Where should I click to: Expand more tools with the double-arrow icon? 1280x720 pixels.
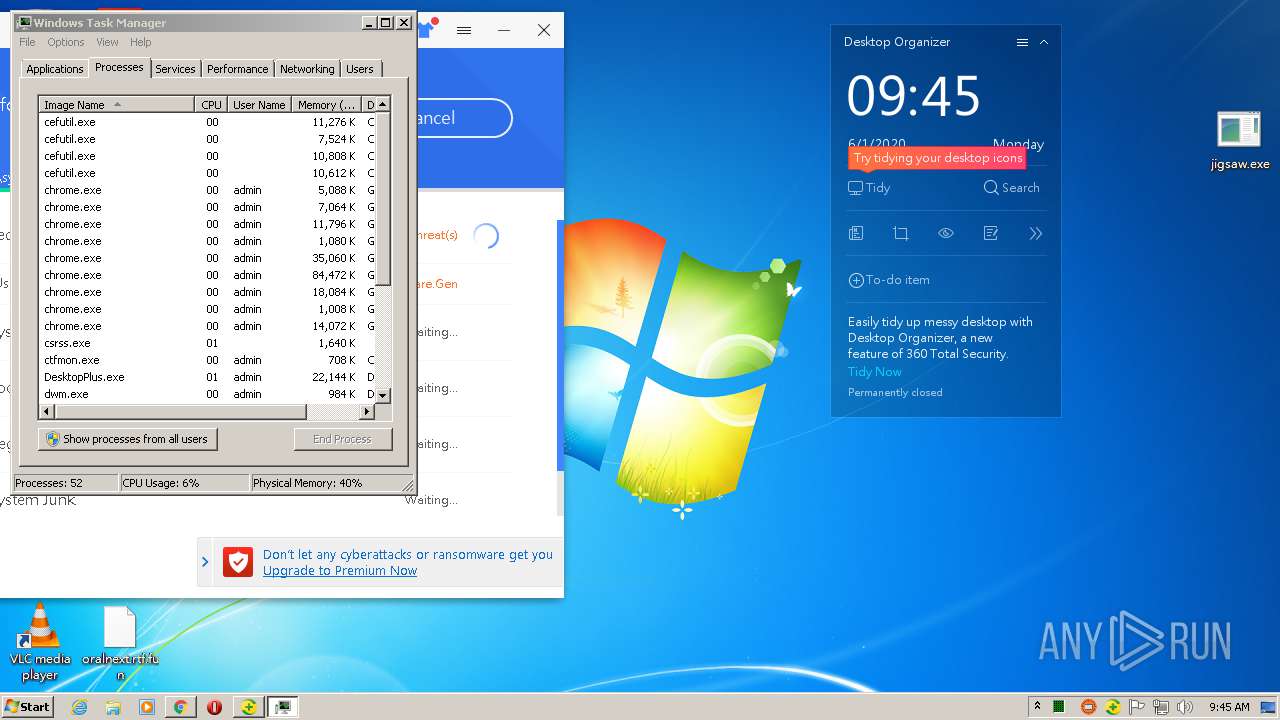[x=1035, y=233]
